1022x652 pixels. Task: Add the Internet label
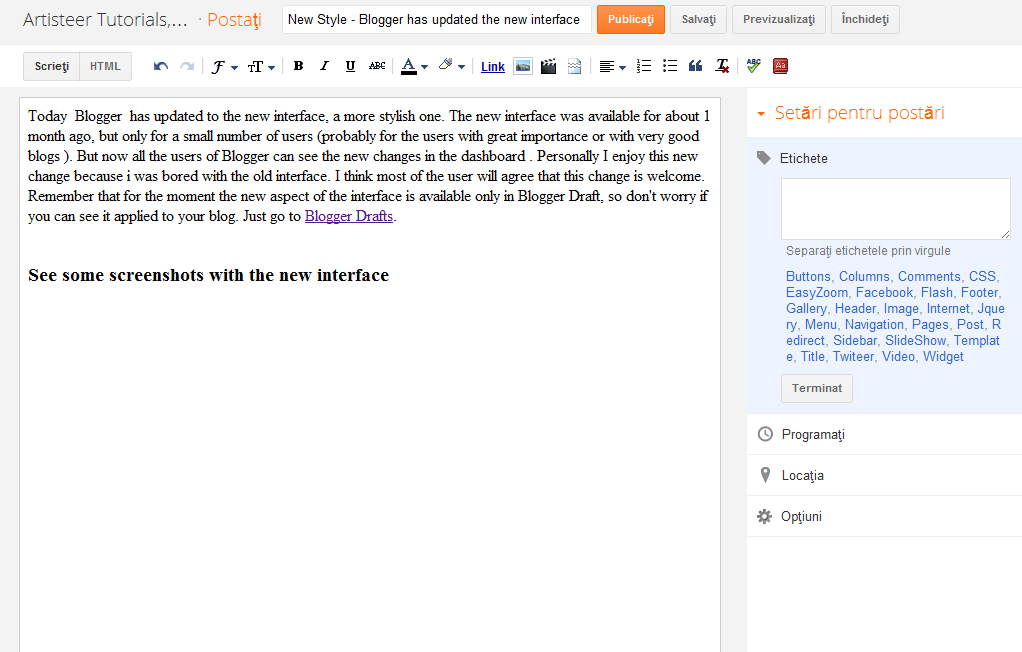948,308
